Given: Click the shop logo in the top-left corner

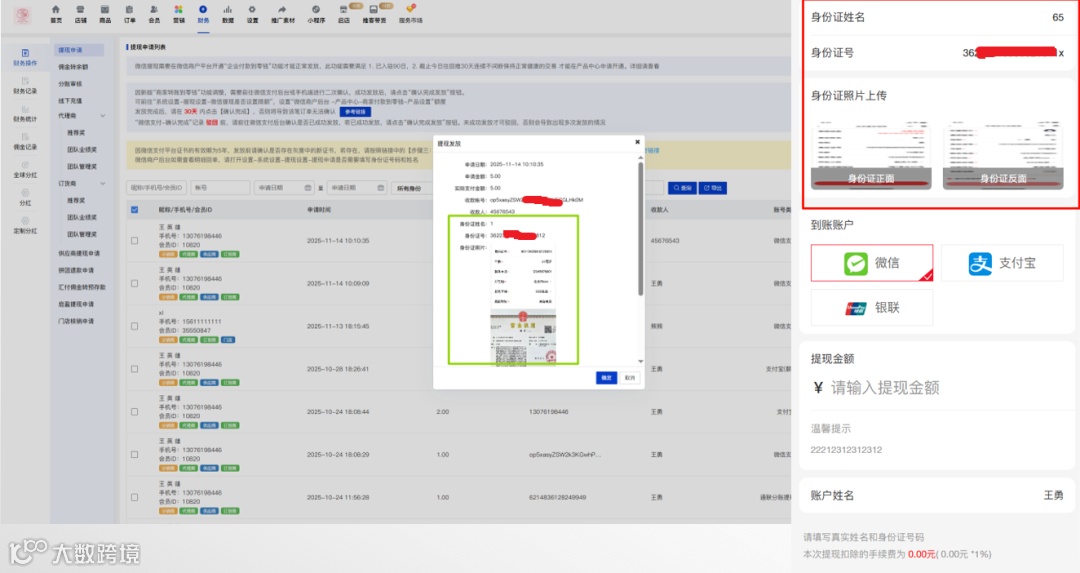Looking at the screenshot, I should pyautogui.click(x=23, y=14).
